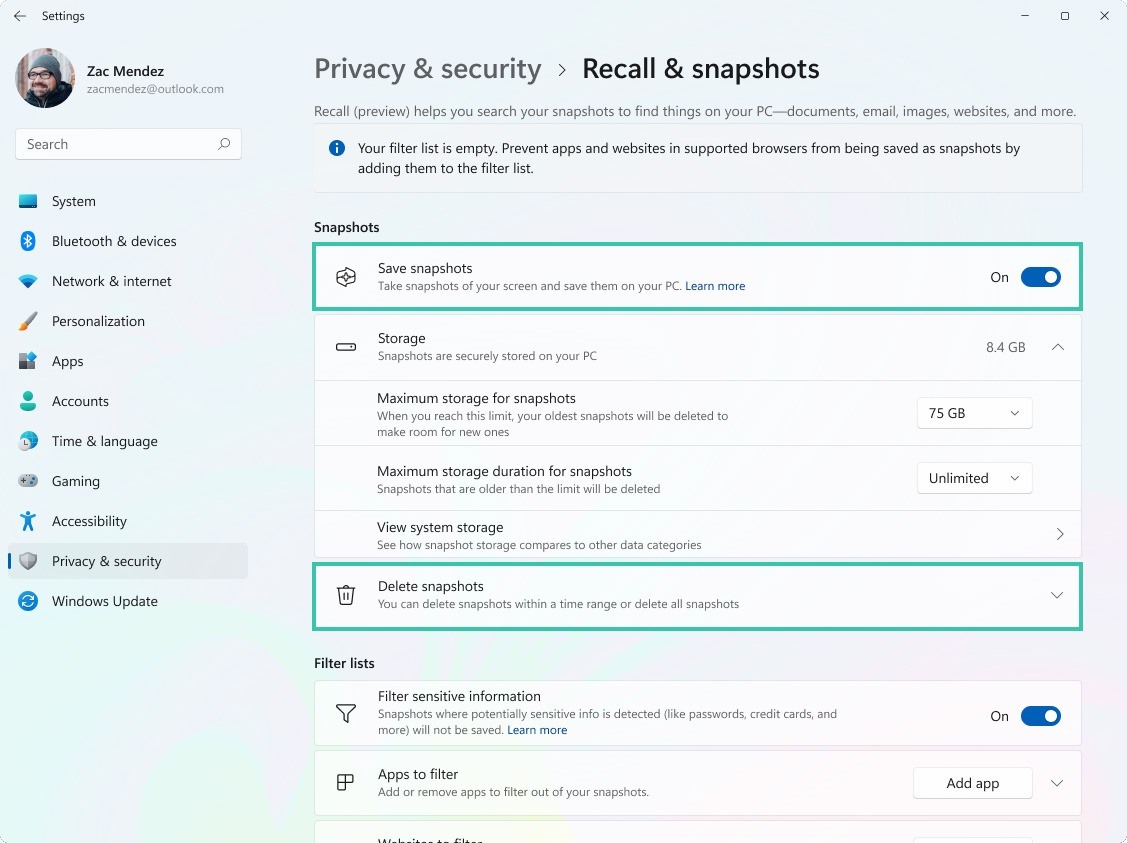Select the Gaming controller icon
Image resolution: width=1127 pixels, height=843 pixels.
27,481
